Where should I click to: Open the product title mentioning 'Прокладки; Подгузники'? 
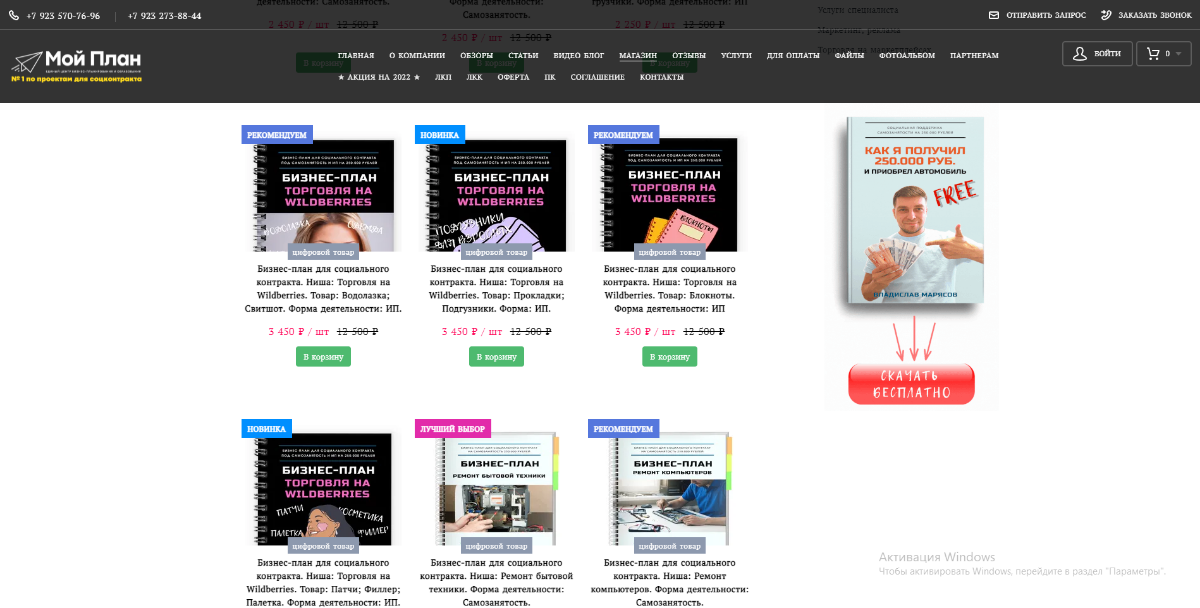point(496,289)
